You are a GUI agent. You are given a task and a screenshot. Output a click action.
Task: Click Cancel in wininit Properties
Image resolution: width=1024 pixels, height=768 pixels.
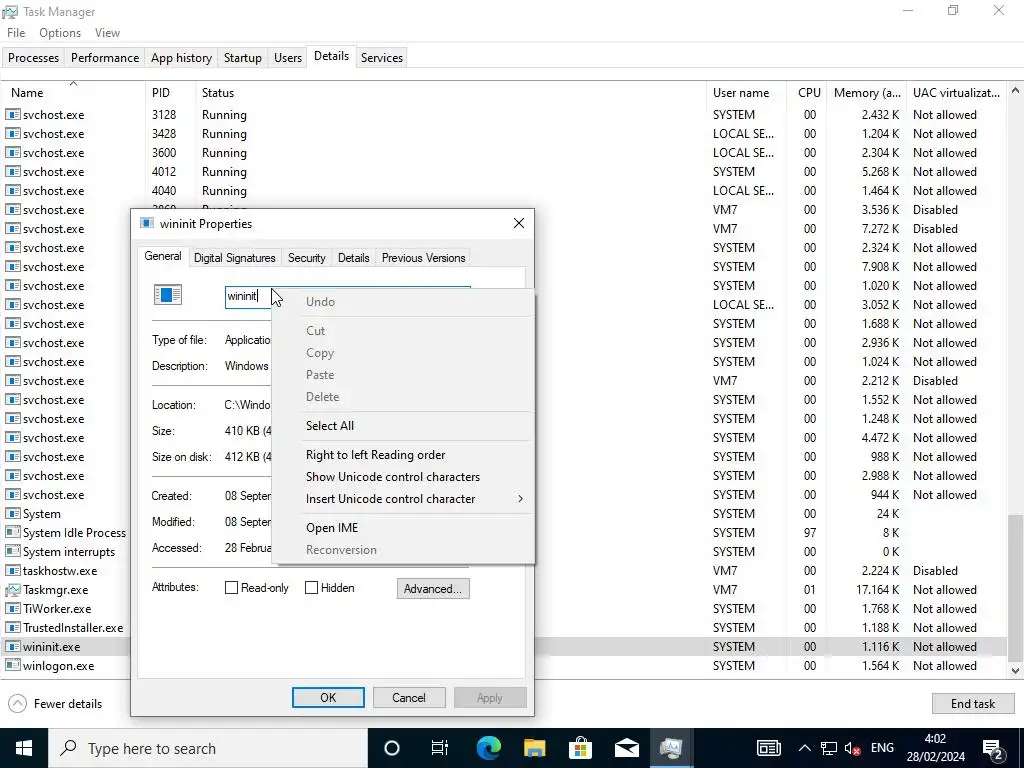tap(409, 697)
